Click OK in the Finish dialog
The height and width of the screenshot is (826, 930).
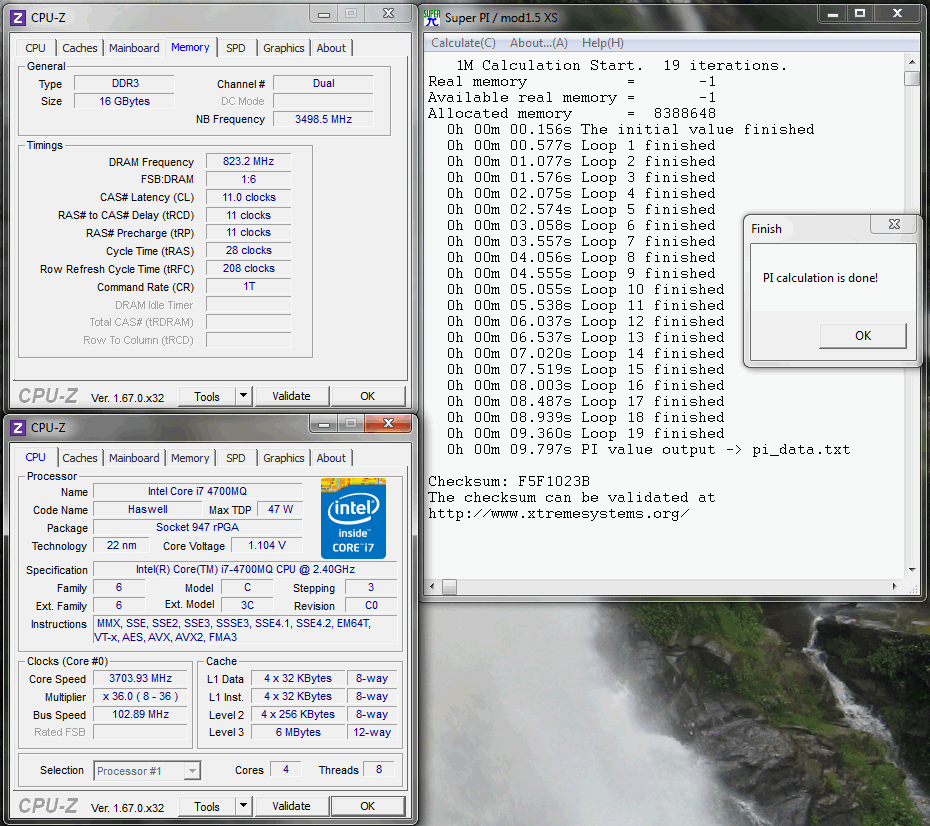863,336
